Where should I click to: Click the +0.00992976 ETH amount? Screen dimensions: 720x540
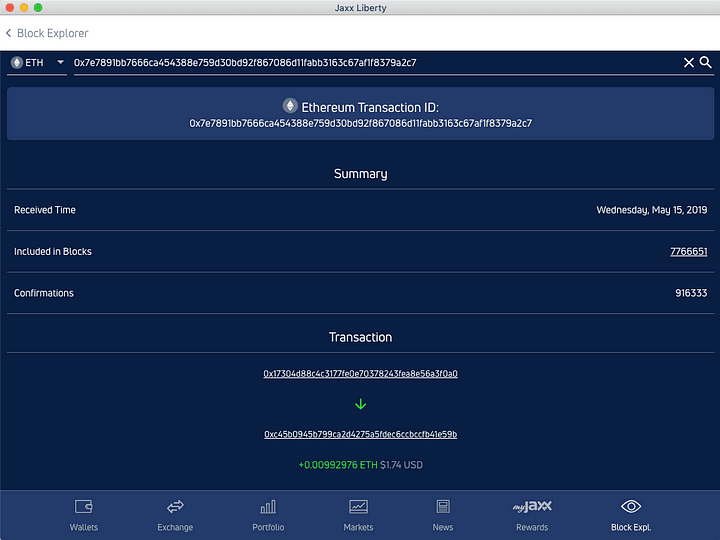(x=338, y=465)
